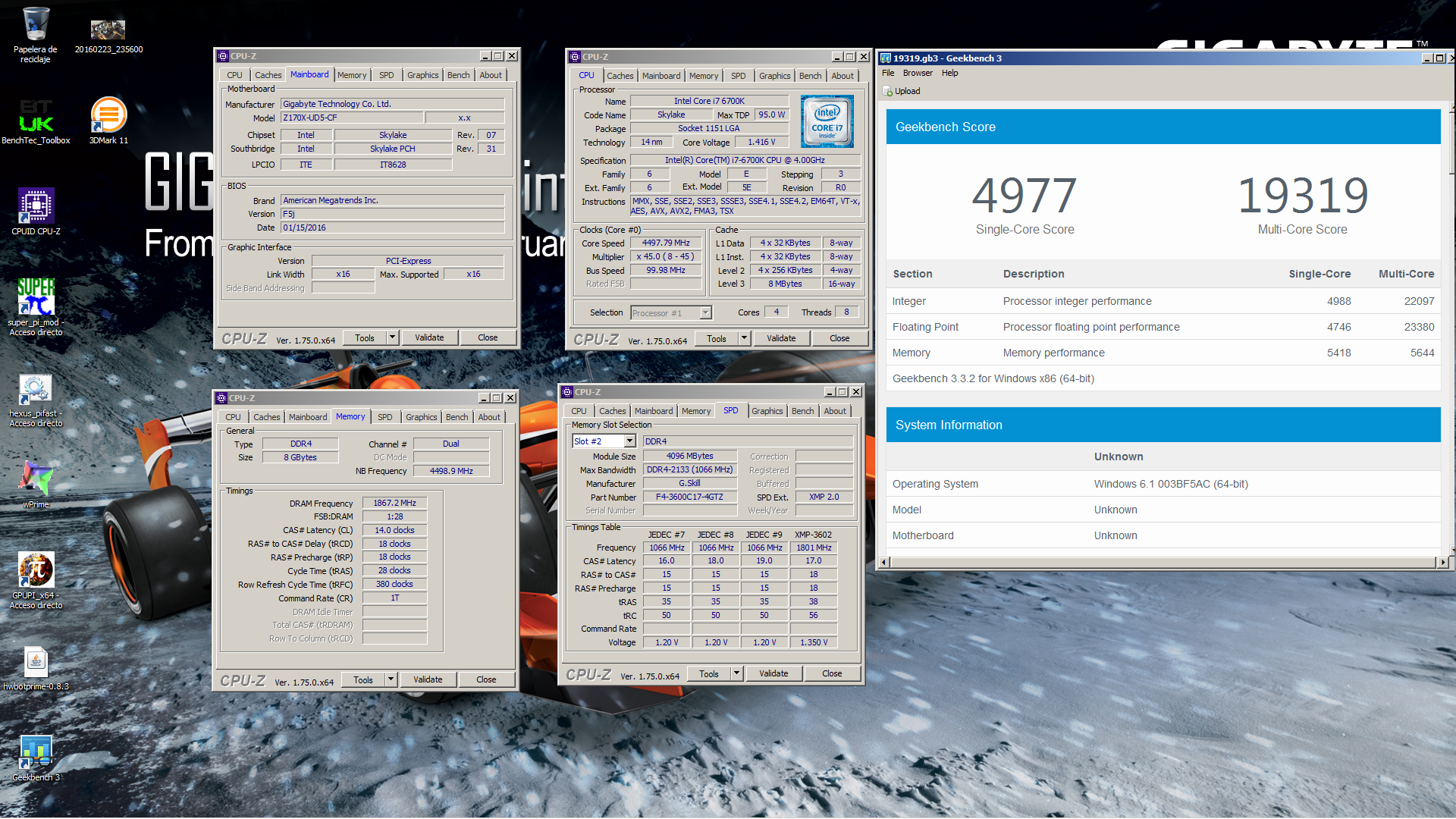Click the 19319 Multi-Core Score value
The image size is (1456, 819).
pos(1302,195)
